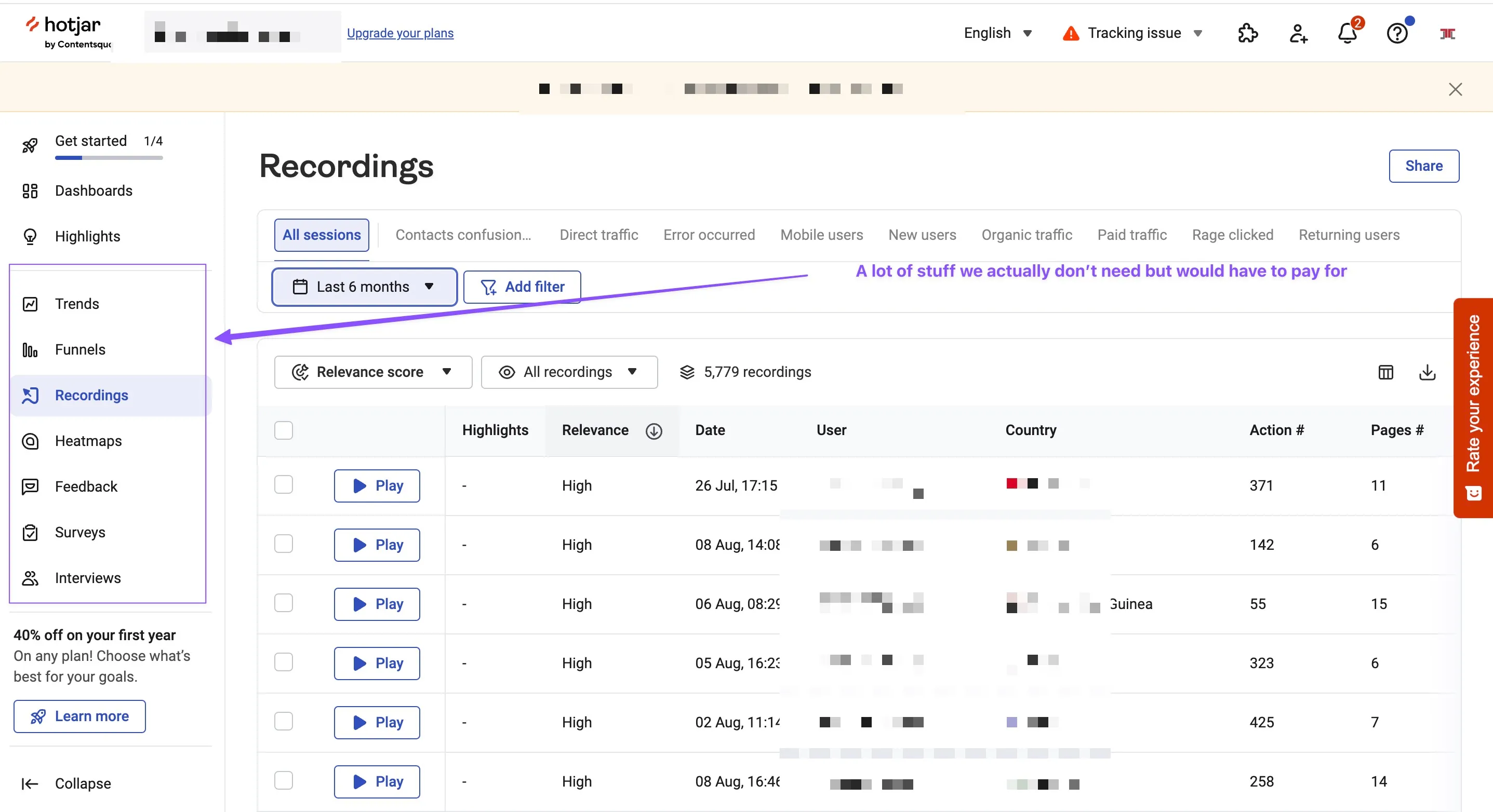Open the Interviews section

click(x=87, y=577)
